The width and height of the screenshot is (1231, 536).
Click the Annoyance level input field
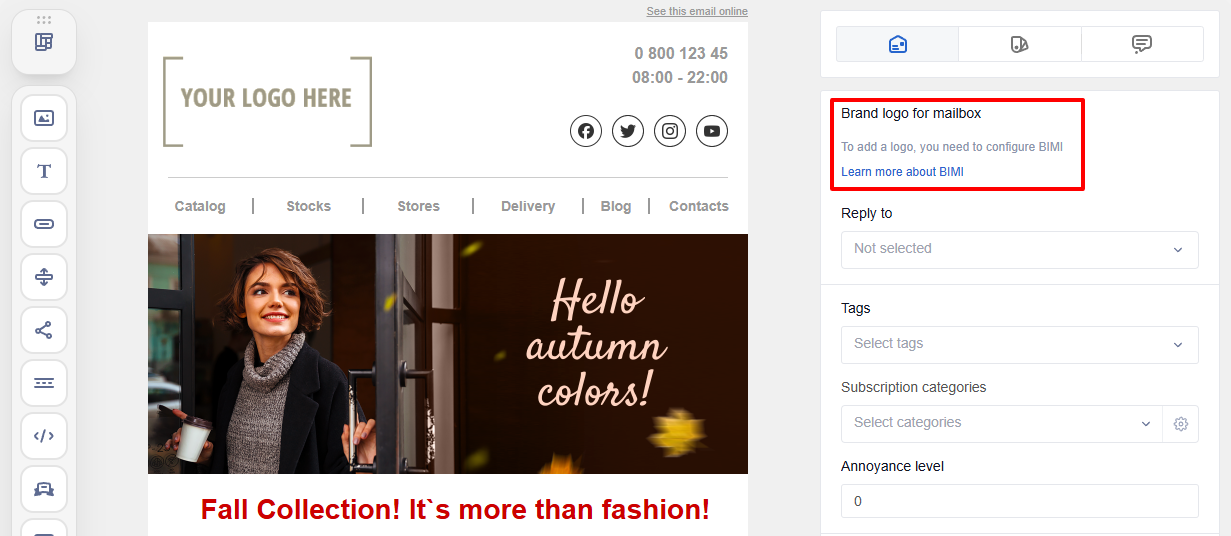(x=1020, y=502)
